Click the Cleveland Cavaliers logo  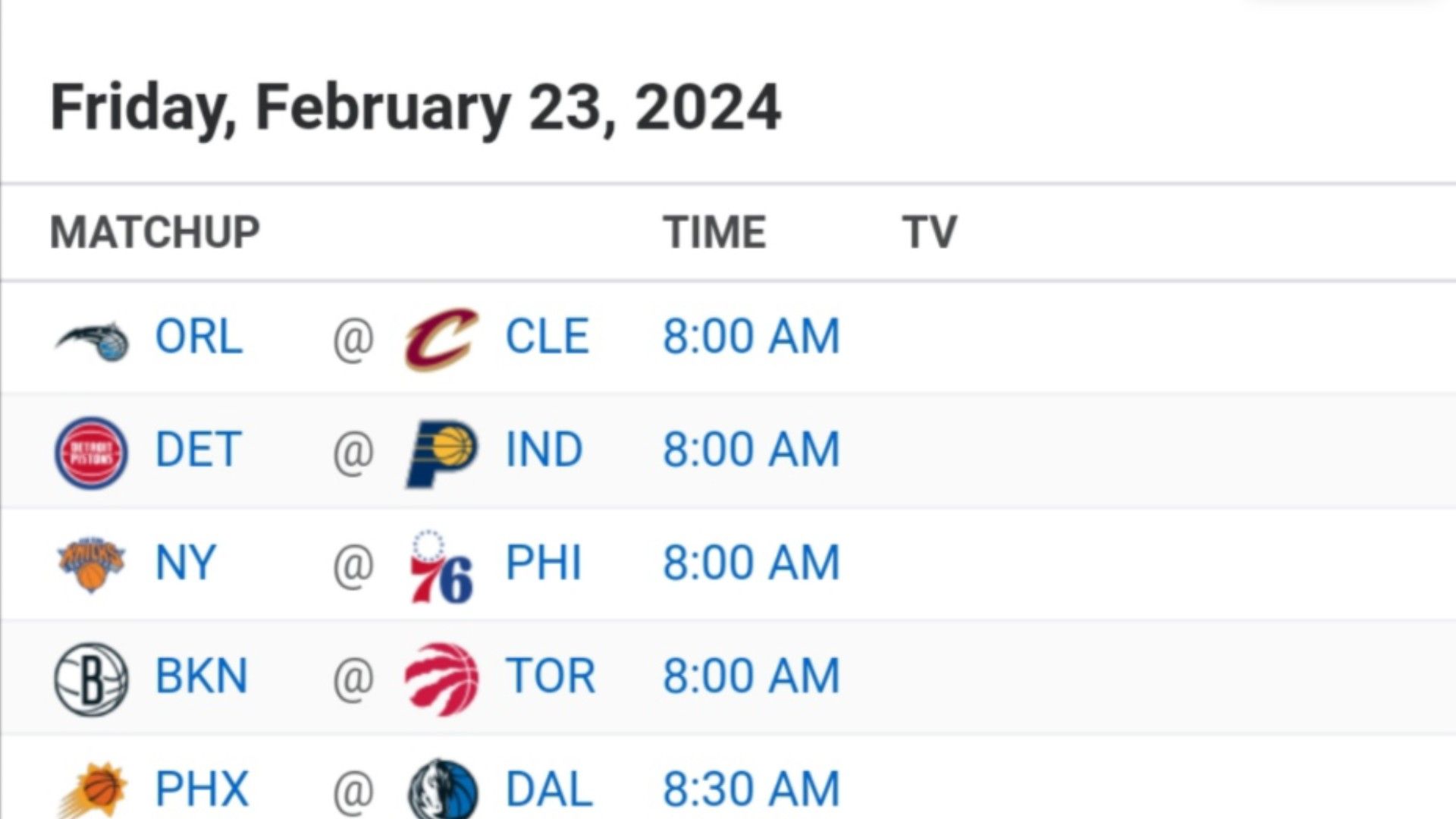coord(441,338)
